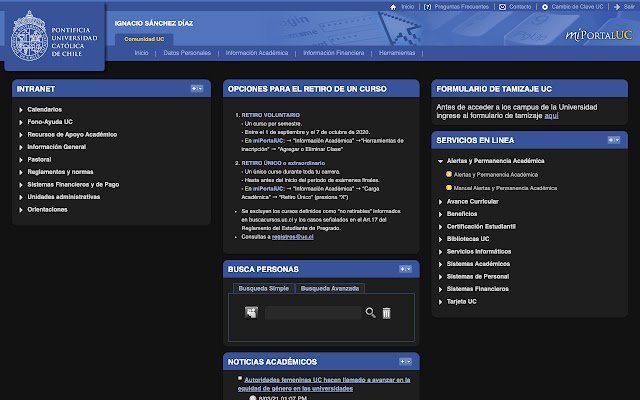Screen dimensions: 640x400
Task: Expand Unidades administrativas
Action: tap(20, 197)
